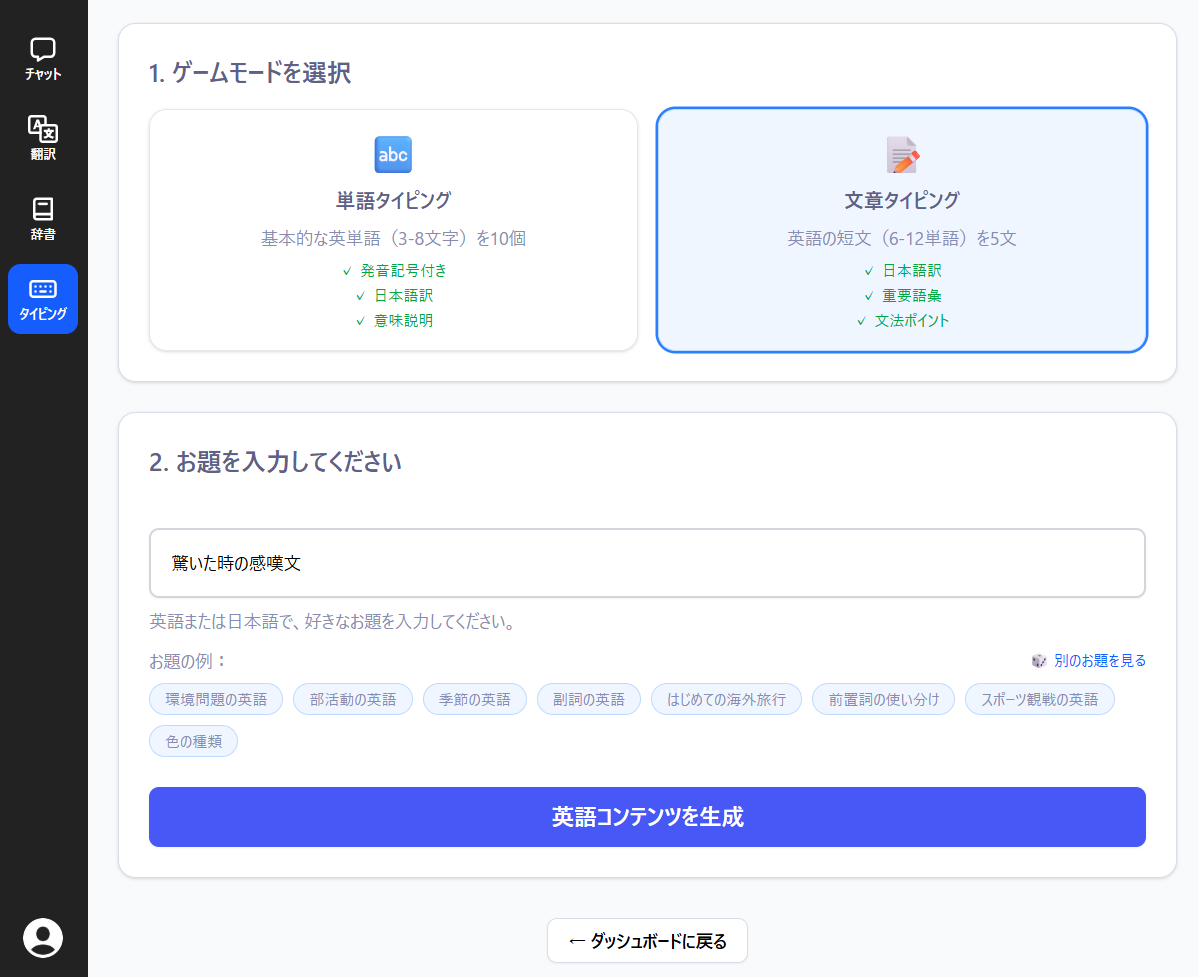Choose the 単語タイピング game mode card
Image resolution: width=1198 pixels, height=977 pixels.
393,230
